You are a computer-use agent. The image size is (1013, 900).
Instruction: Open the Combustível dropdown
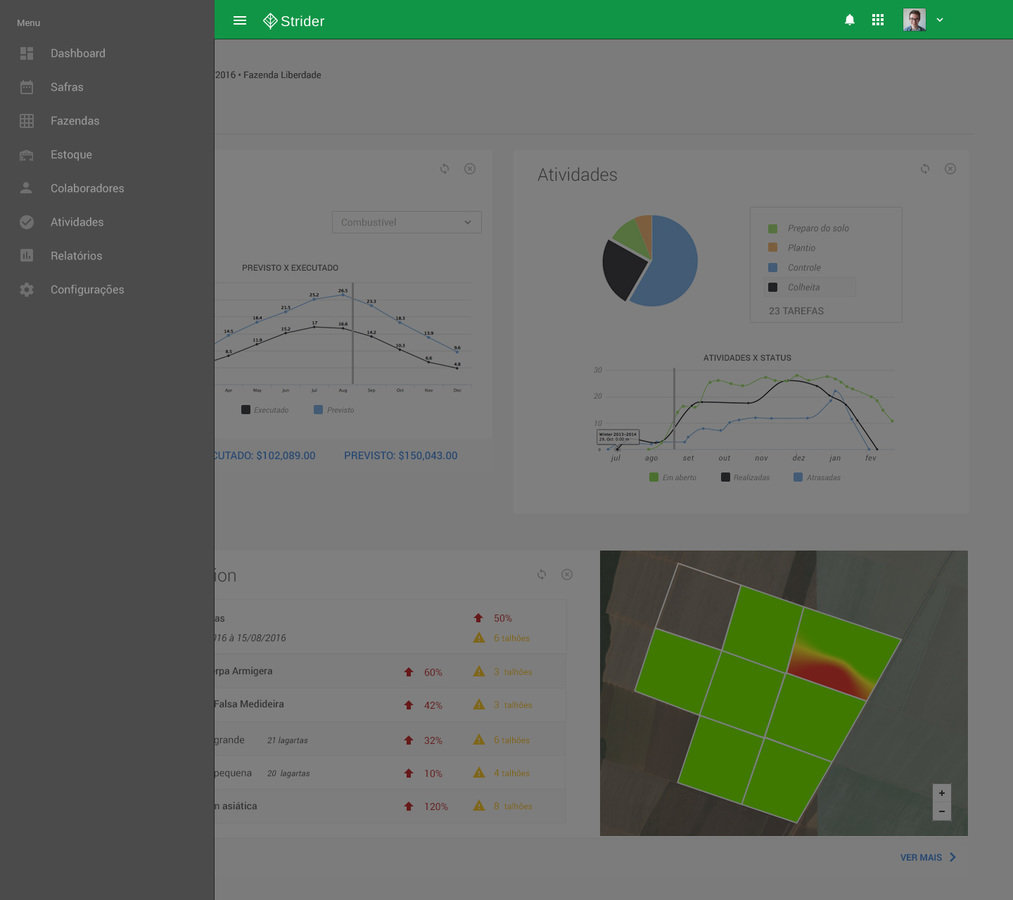(x=406, y=222)
